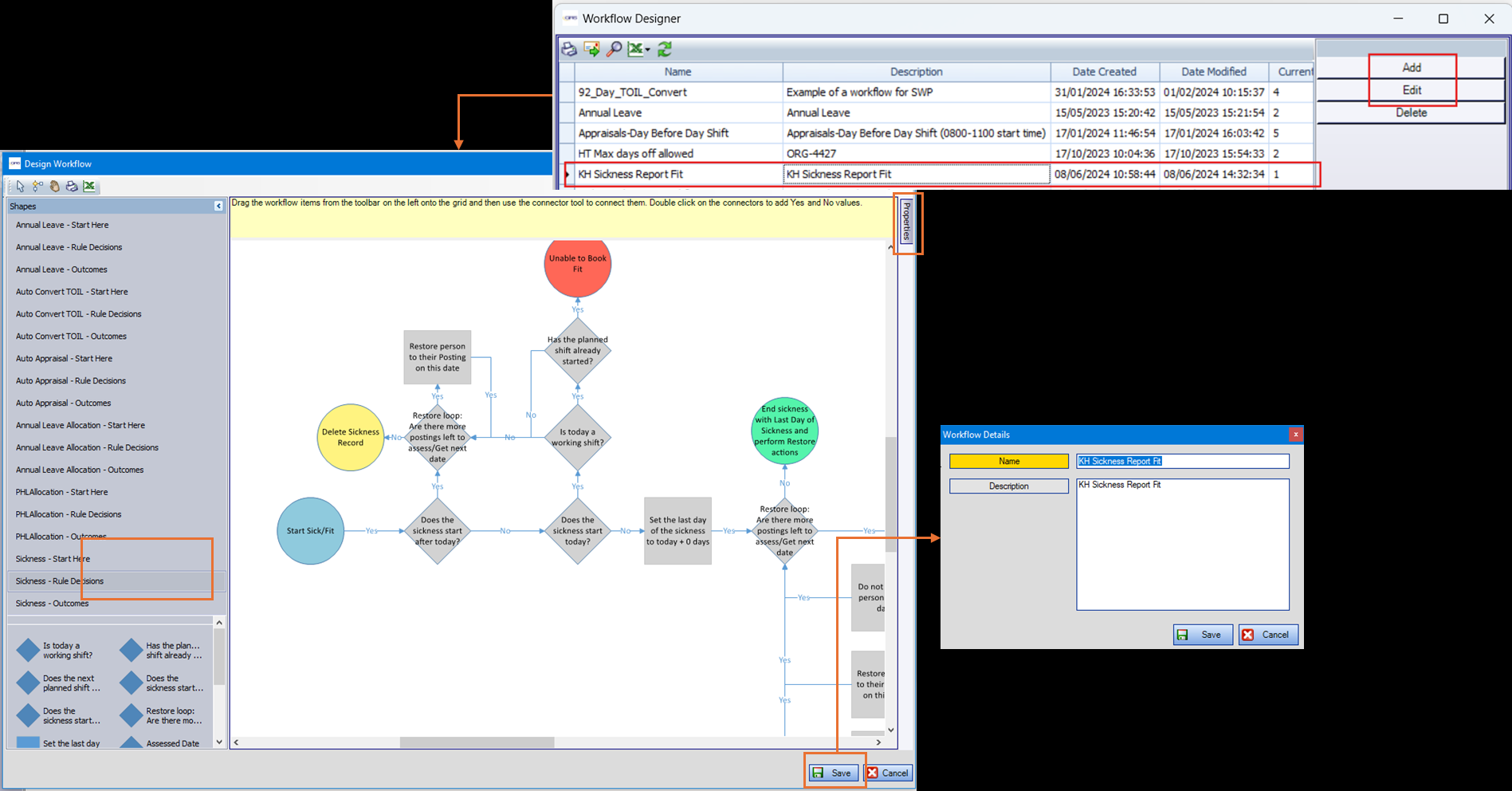Screen dimensions: 1512x791
Task: Open the Annual Leave - Start Here group
Action: [x=62, y=226]
